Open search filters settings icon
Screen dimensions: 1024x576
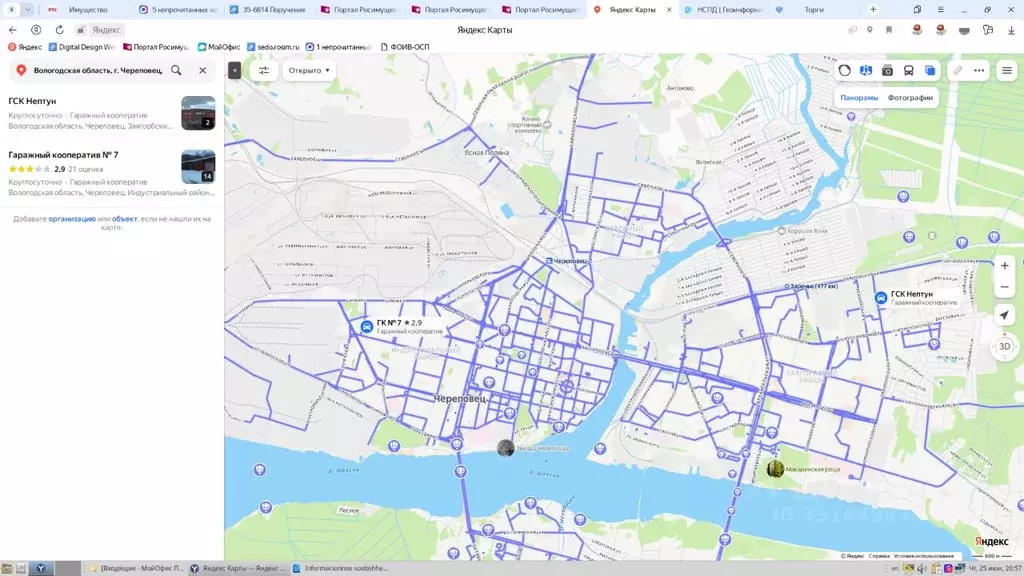tap(264, 71)
